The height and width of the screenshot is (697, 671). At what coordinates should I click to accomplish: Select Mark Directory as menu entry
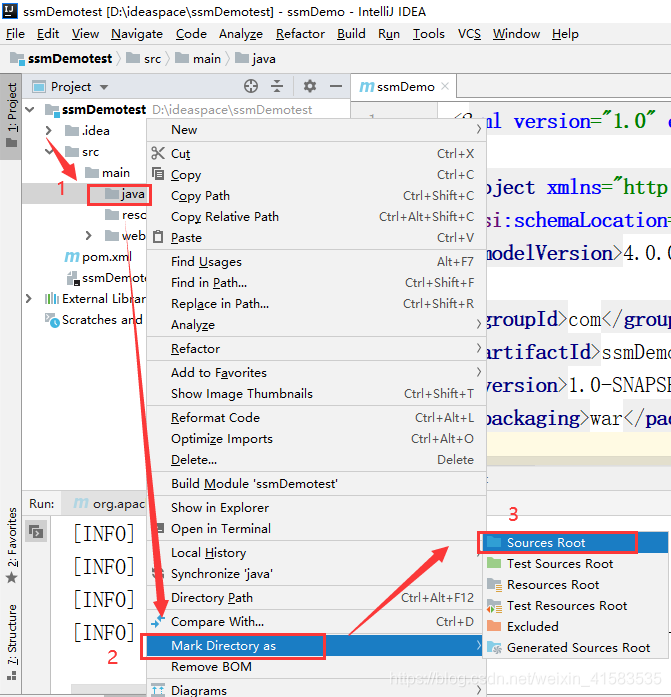223,646
